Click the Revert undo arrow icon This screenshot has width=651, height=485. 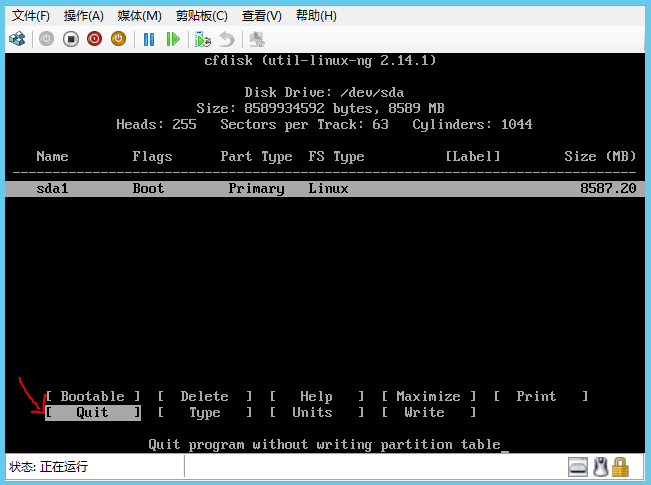point(227,39)
